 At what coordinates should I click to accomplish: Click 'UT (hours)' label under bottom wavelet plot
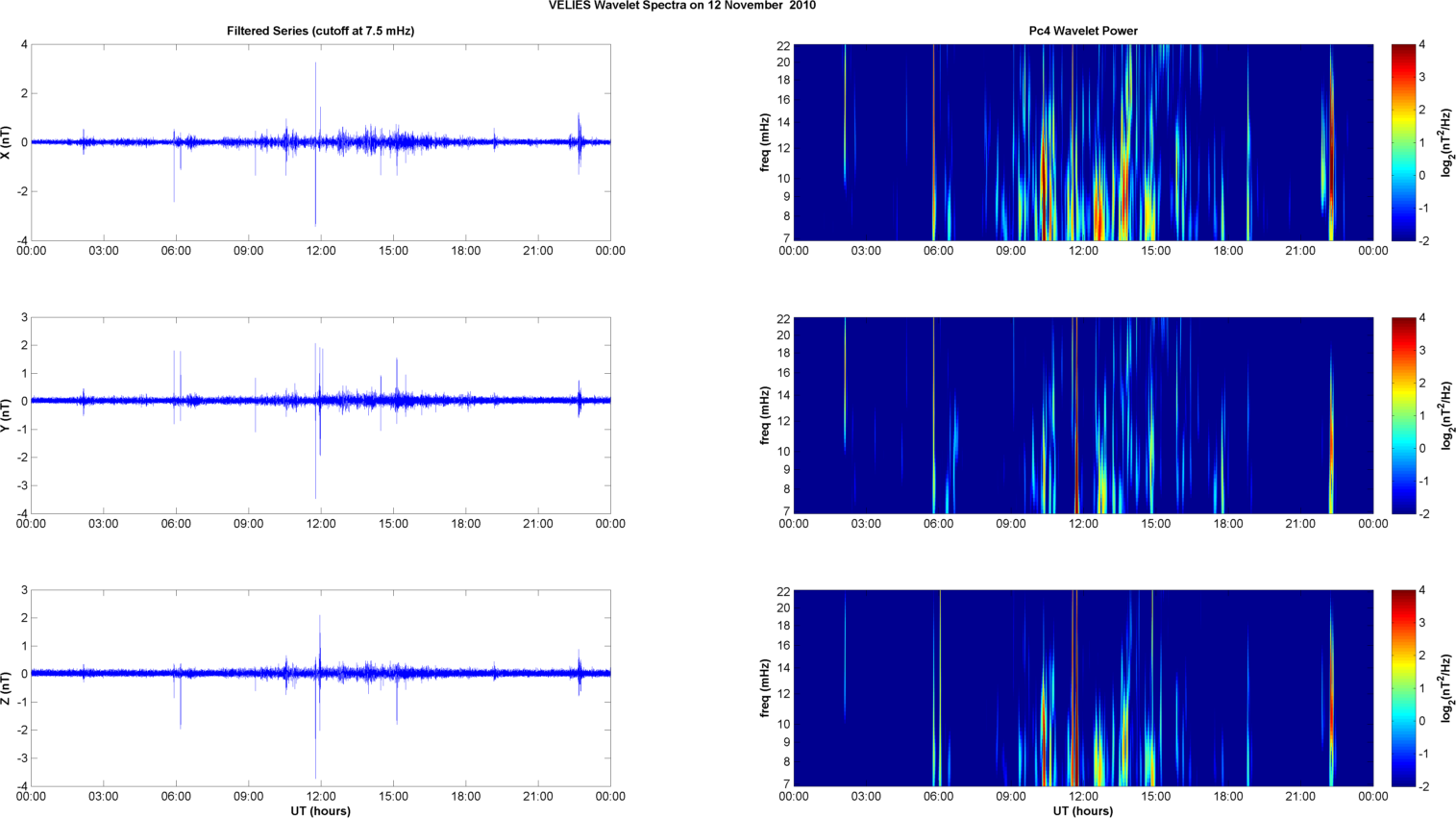click(x=1082, y=810)
